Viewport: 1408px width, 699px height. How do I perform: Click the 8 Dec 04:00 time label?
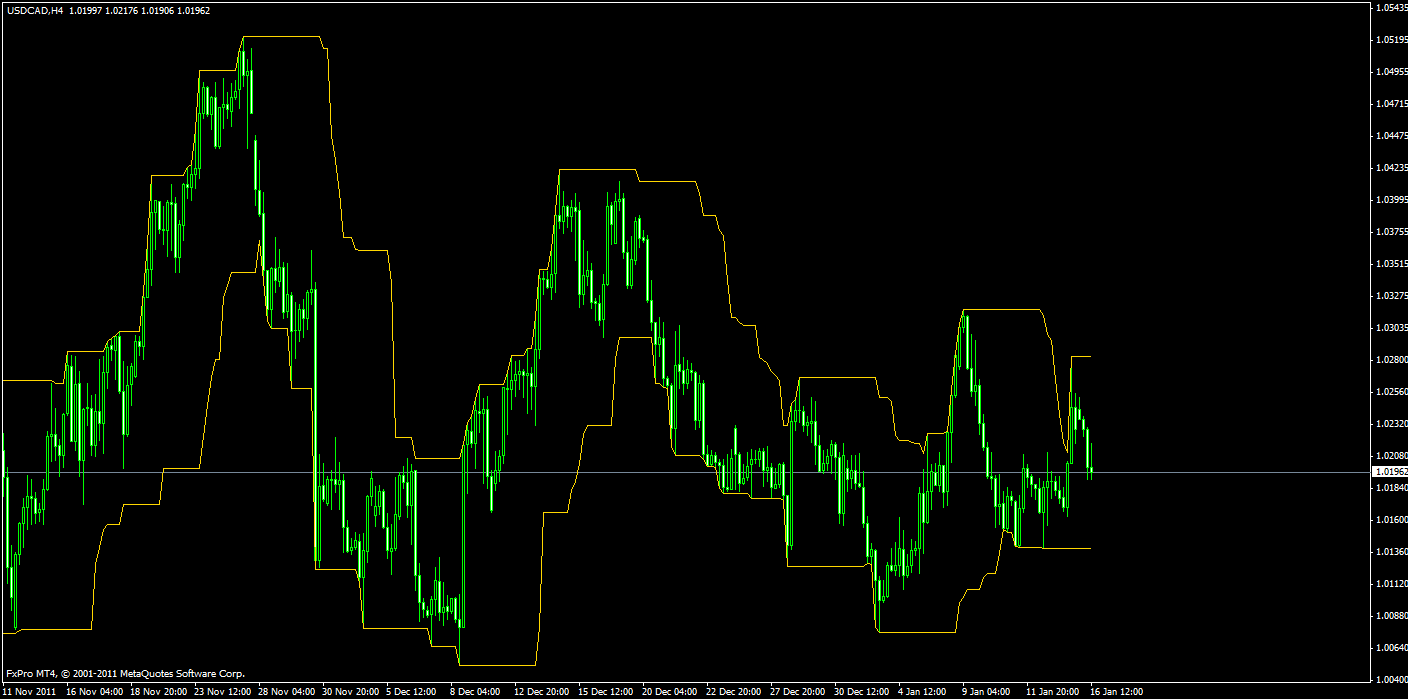(476, 691)
